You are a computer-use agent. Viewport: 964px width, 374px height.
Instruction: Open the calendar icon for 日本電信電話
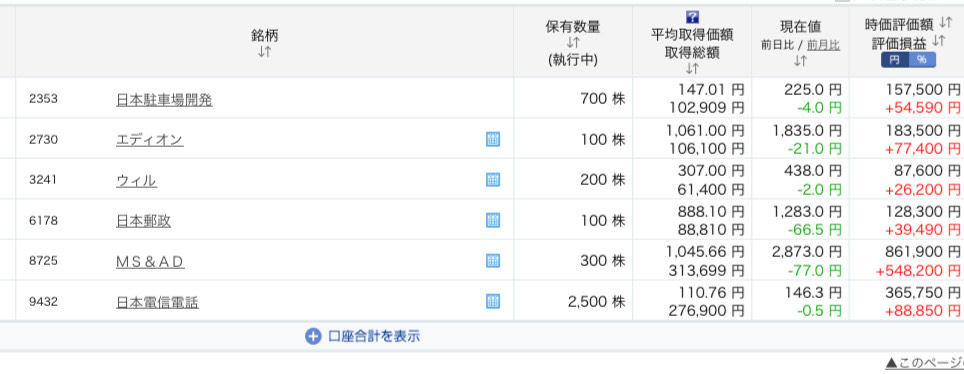[x=492, y=301]
